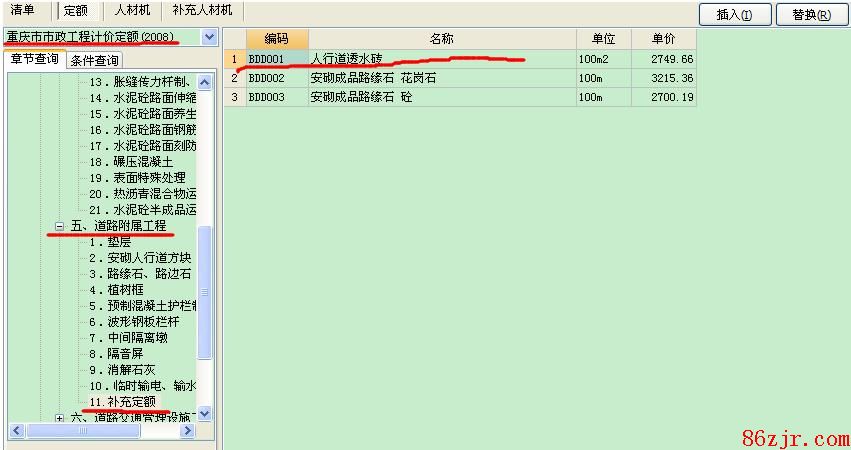Collapse the 五、道路附属工程 tree node
This screenshot has height=450, width=851.
[60, 227]
